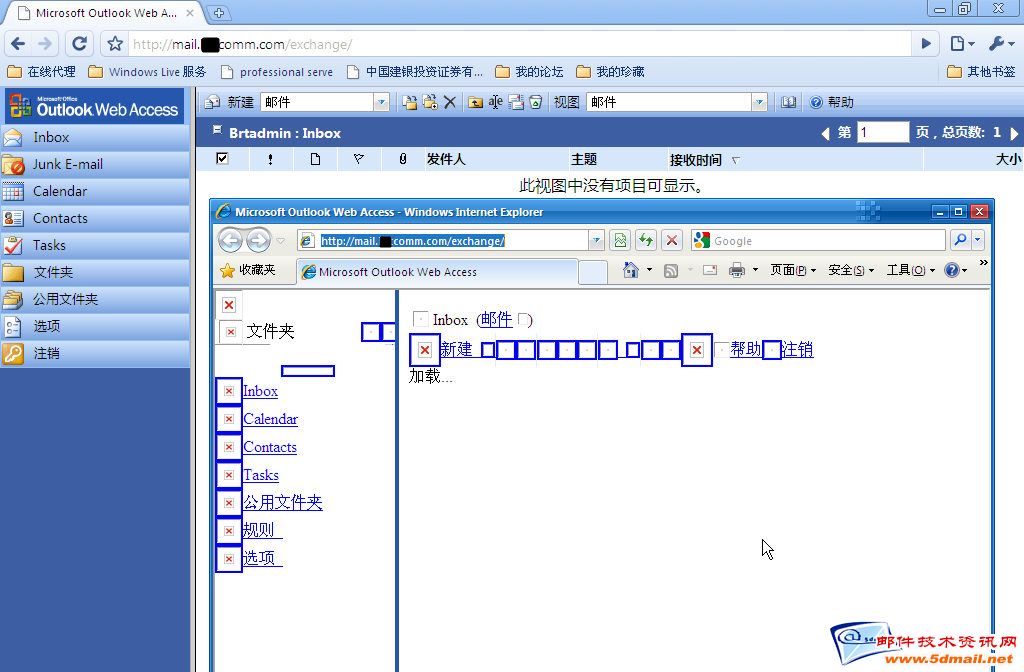Open 文件夹 in the OWA sidebar
1024x672 pixels.
(95, 272)
